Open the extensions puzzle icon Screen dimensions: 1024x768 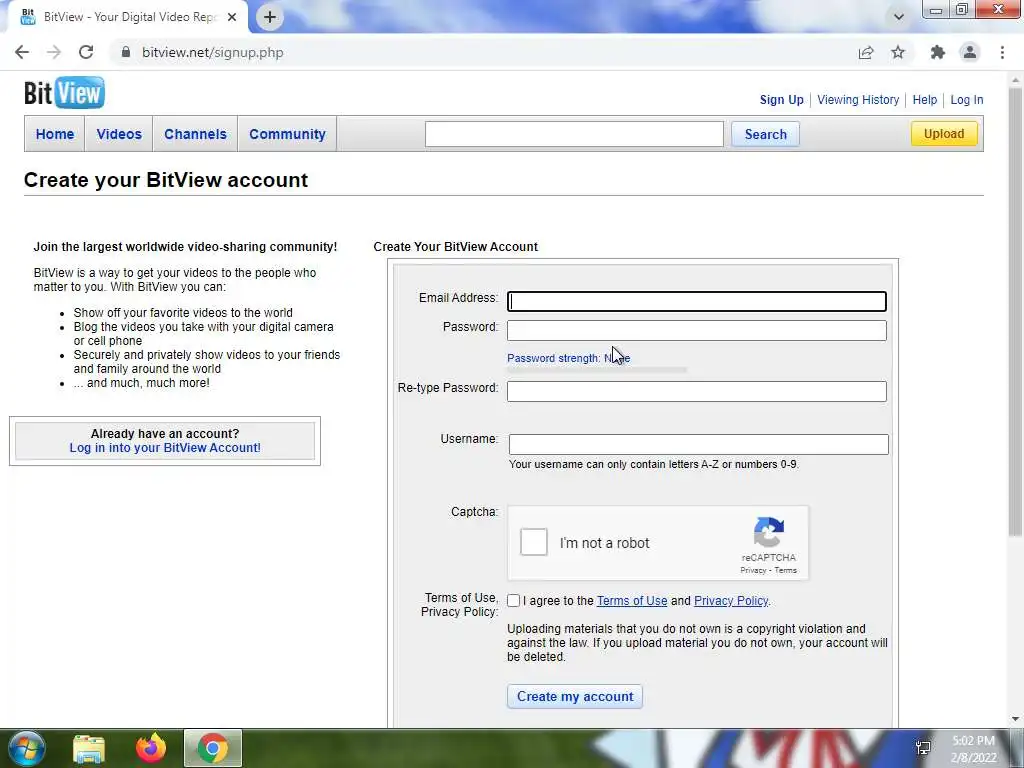click(938, 52)
